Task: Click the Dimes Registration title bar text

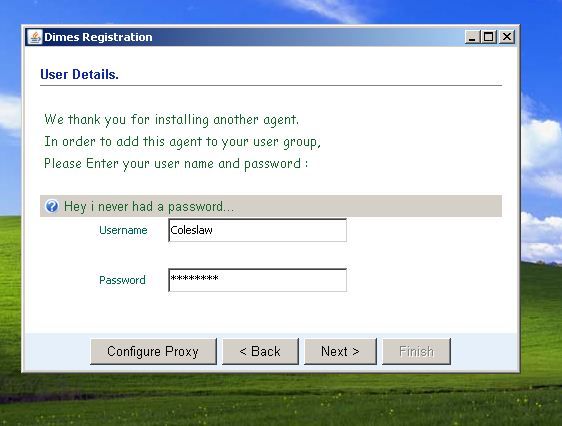Action: [x=98, y=37]
